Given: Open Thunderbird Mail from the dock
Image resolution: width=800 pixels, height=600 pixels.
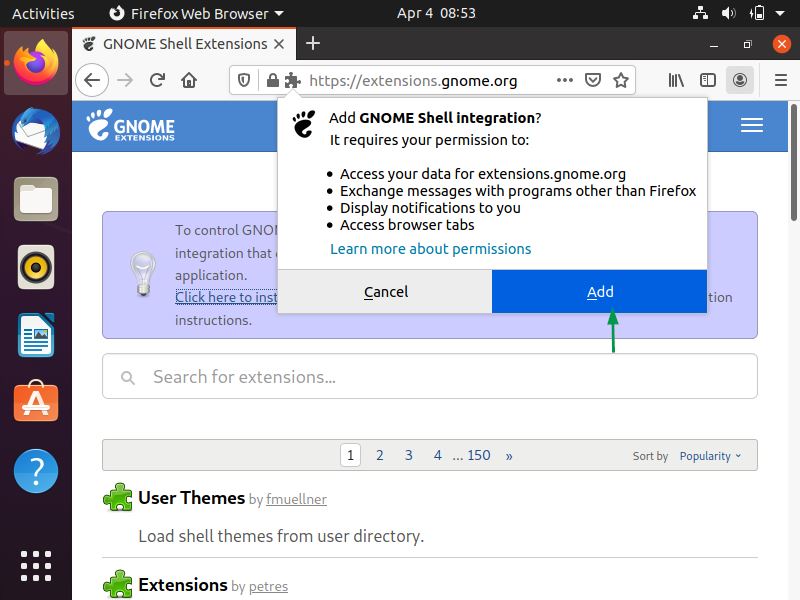Looking at the screenshot, I should 36,131.
